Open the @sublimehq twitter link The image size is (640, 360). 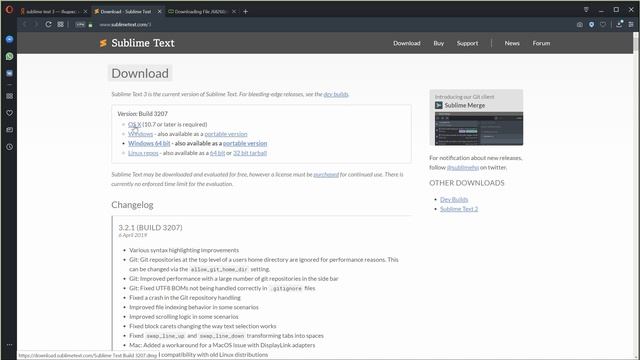(x=462, y=168)
